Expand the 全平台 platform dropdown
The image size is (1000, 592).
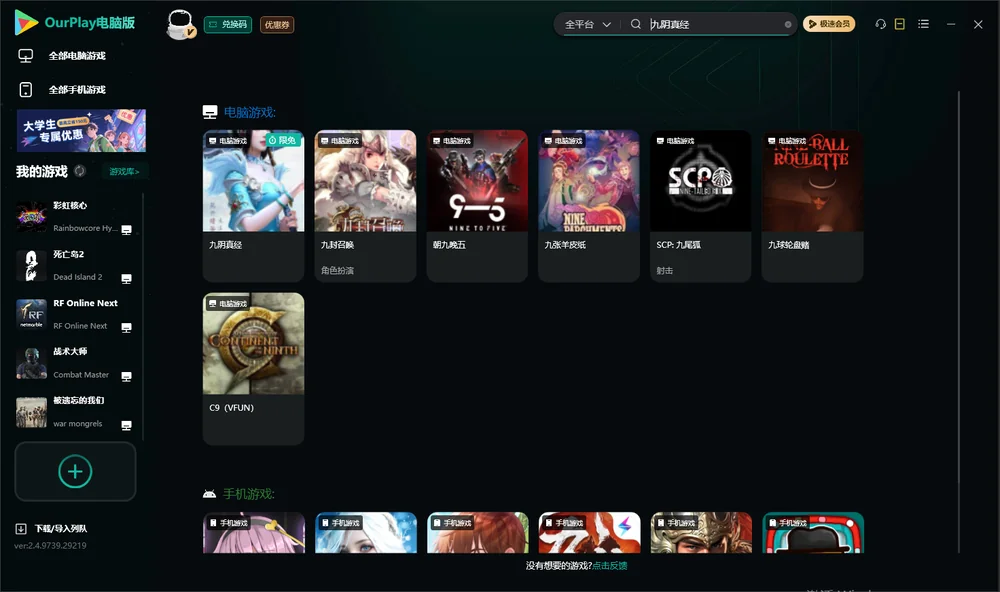point(587,24)
